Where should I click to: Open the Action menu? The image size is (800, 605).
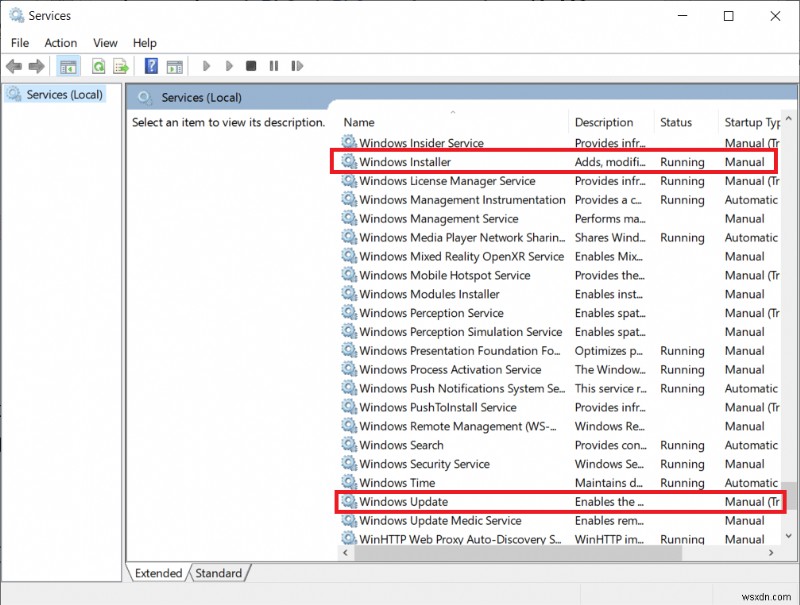point(60,43)
